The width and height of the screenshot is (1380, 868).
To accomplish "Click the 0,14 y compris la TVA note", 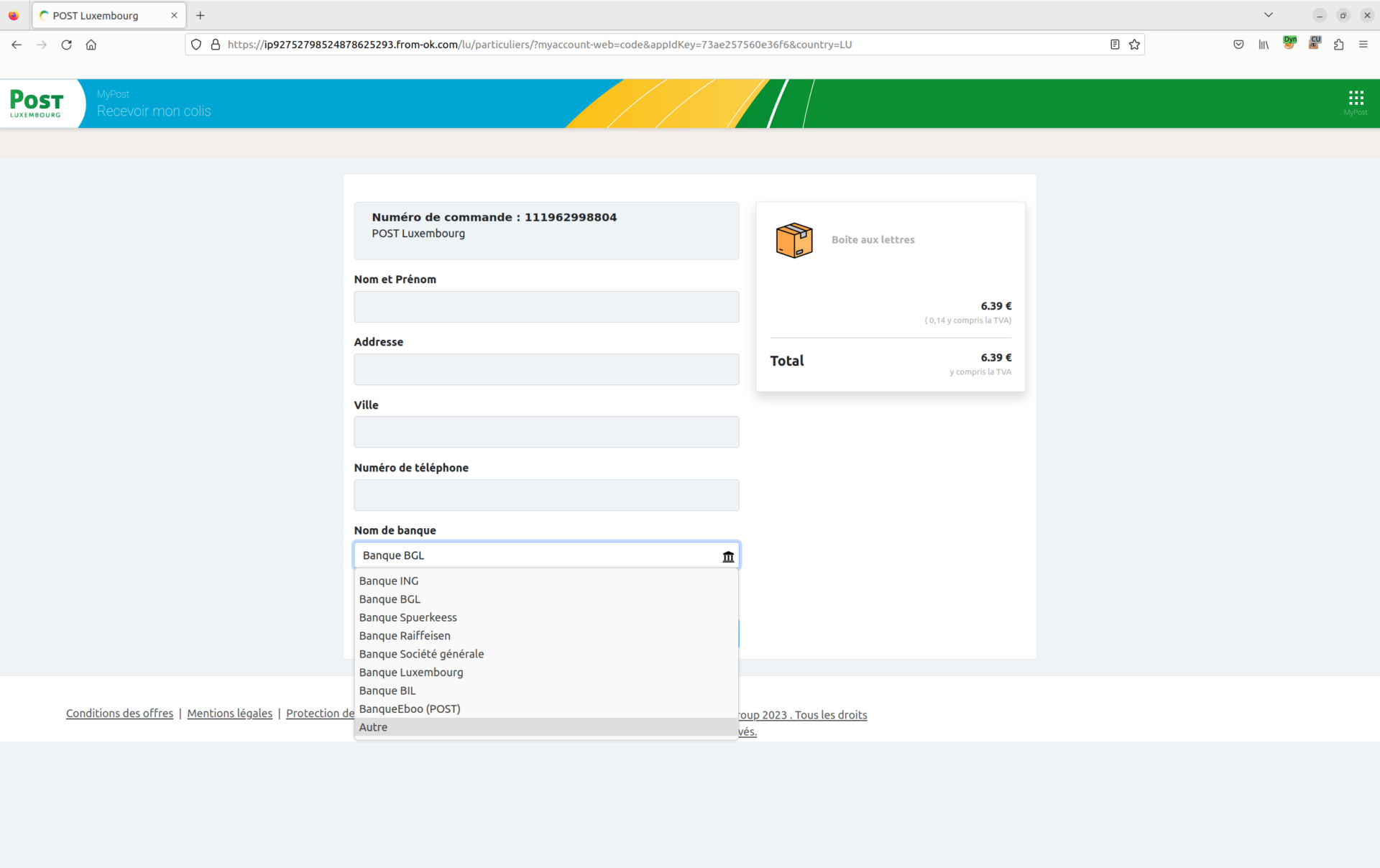I will [967, 320].
